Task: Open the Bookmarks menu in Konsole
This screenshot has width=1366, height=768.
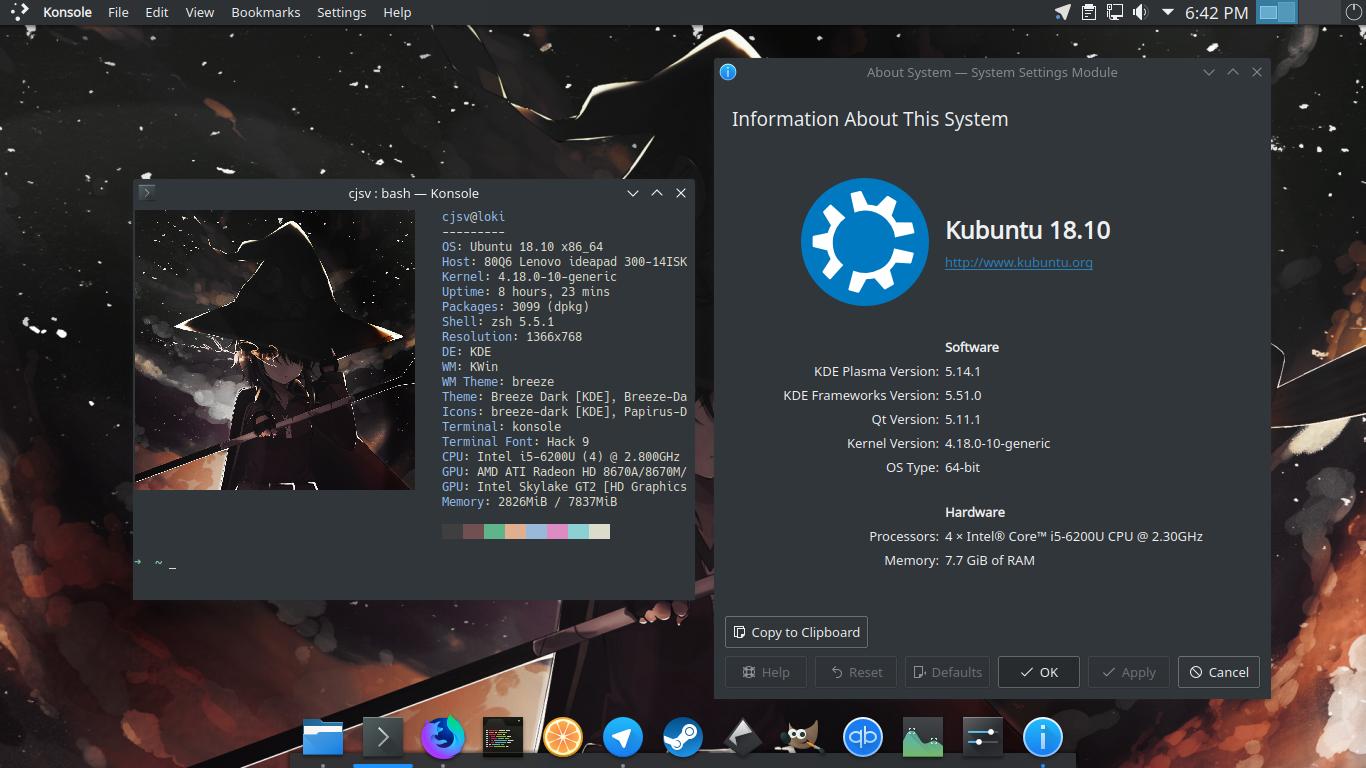Action: point(265,12)
